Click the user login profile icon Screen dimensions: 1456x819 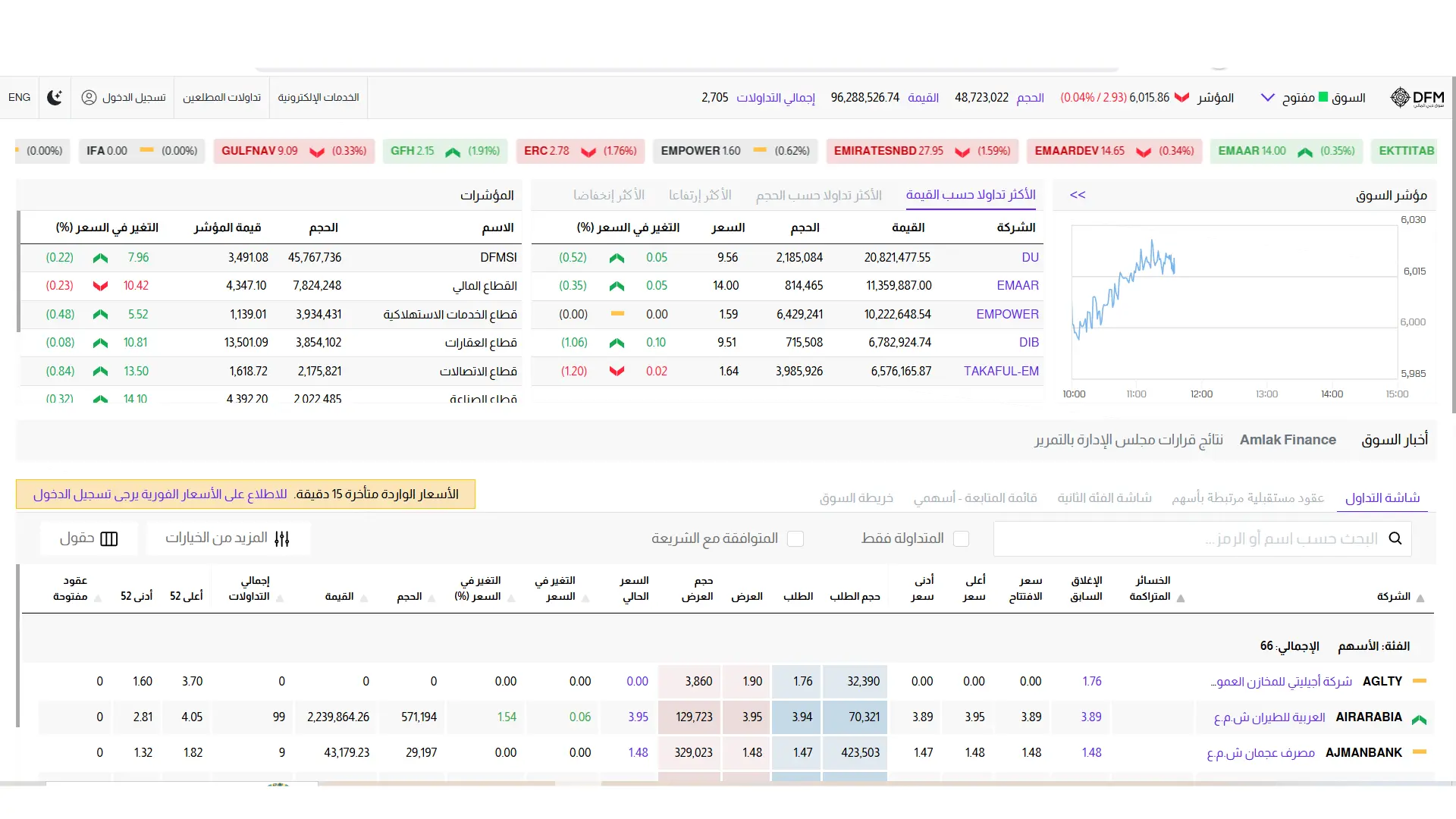[89, 98]
